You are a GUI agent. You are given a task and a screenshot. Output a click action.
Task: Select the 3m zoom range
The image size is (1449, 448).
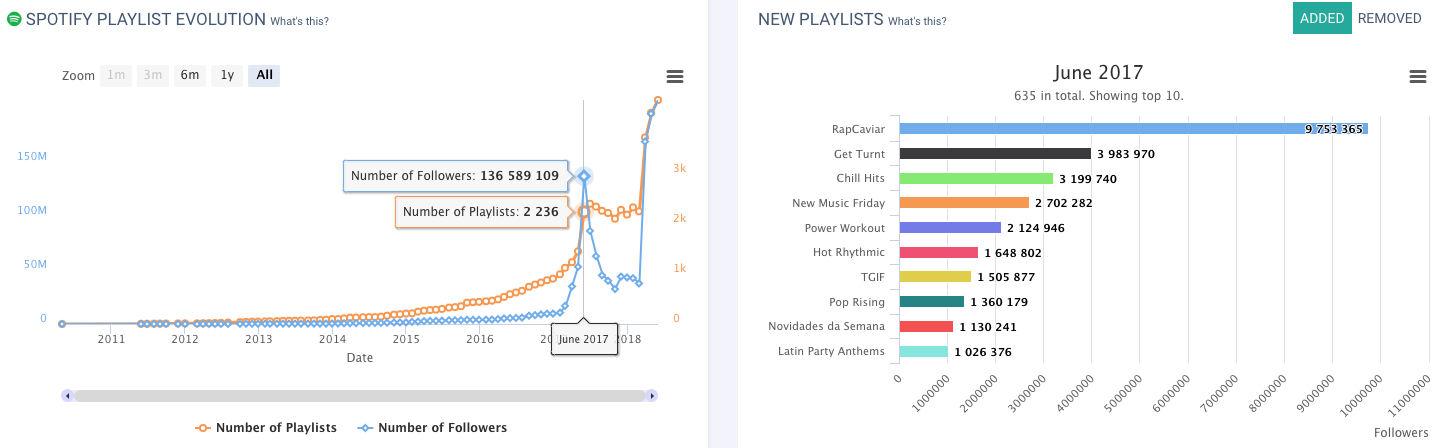[x=153, y=75]
